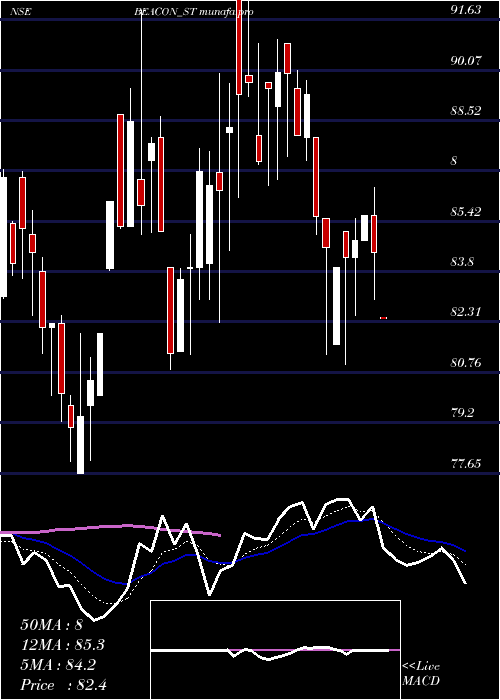Viewport: 500px width, 700px height.
Task: Click the <<Live MACD label
Action: (x=421, y=674)
